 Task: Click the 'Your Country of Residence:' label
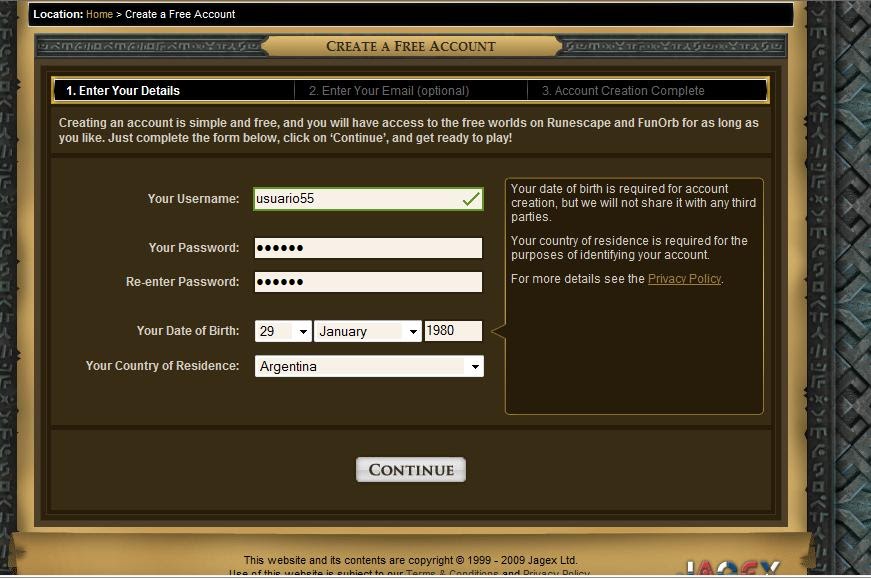pyautogui.click(x=162, y=366)
